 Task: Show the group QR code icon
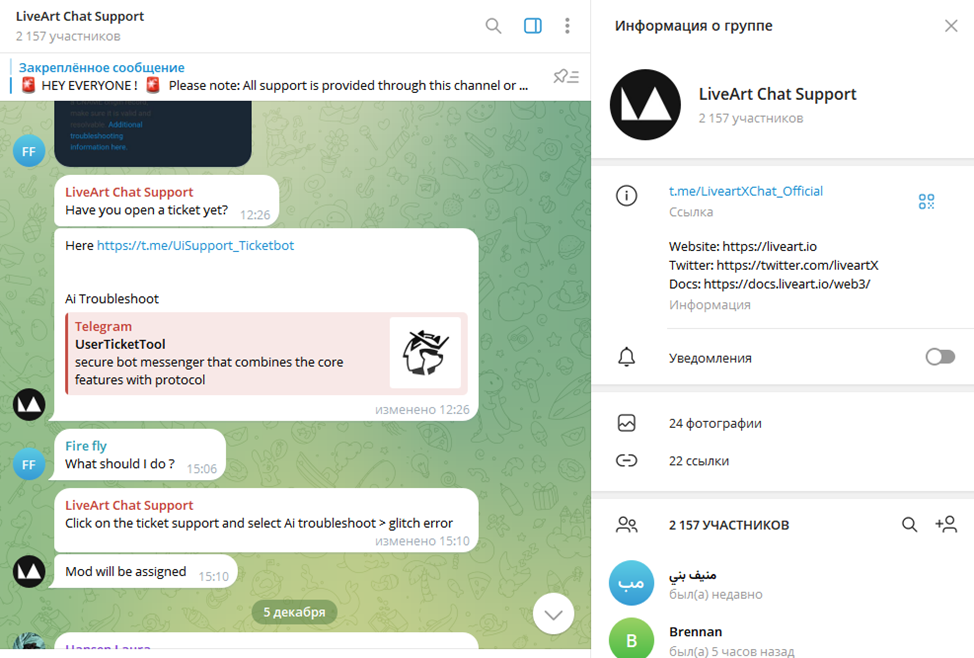[x=926, y=201]
